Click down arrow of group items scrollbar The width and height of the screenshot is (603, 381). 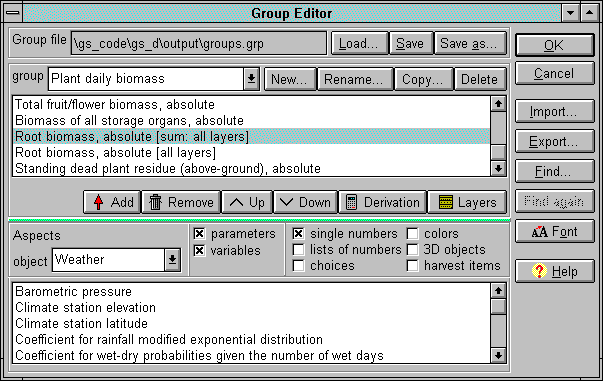[x=498, y=168]
